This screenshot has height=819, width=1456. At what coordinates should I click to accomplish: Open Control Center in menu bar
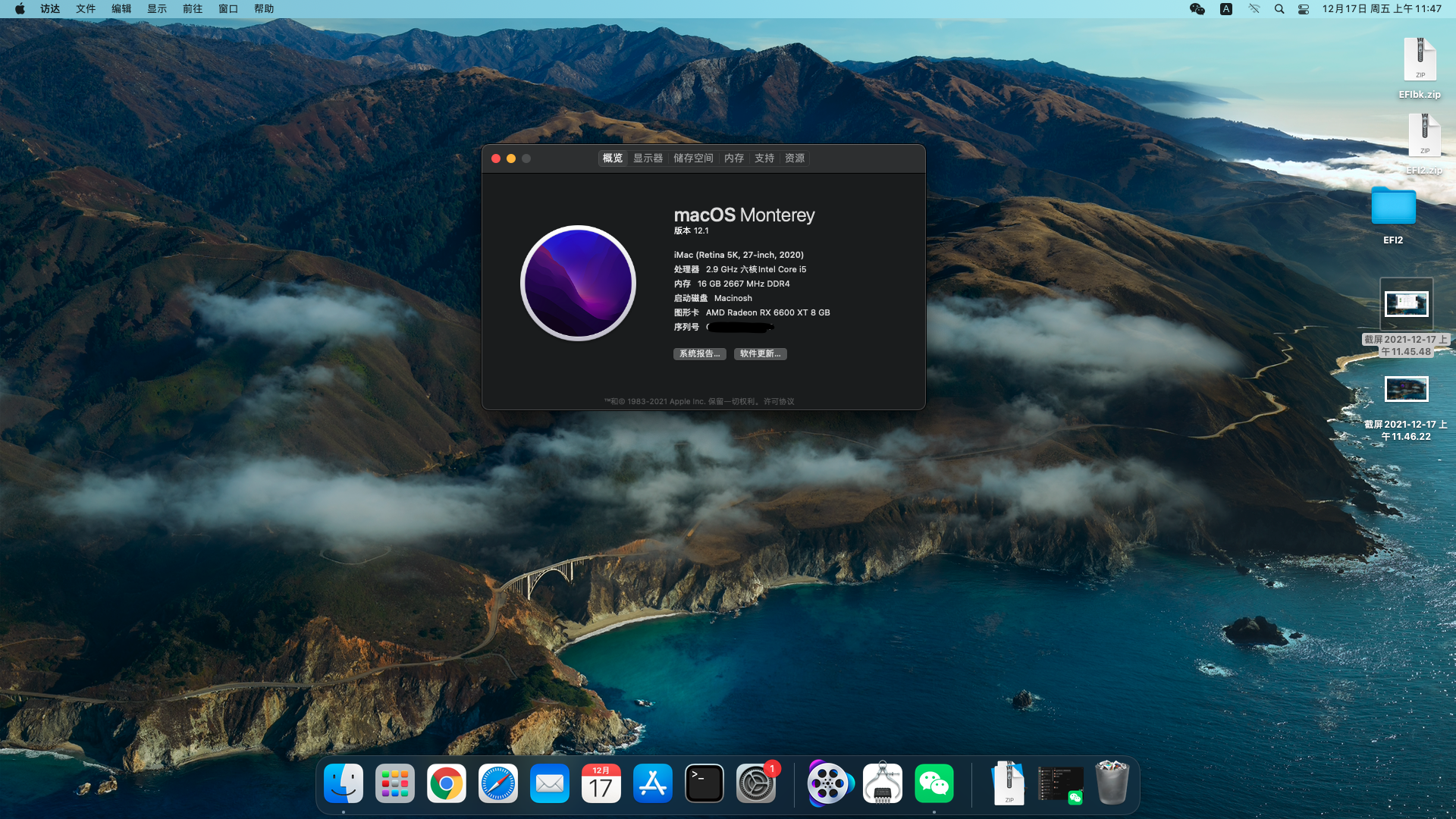1304,9
